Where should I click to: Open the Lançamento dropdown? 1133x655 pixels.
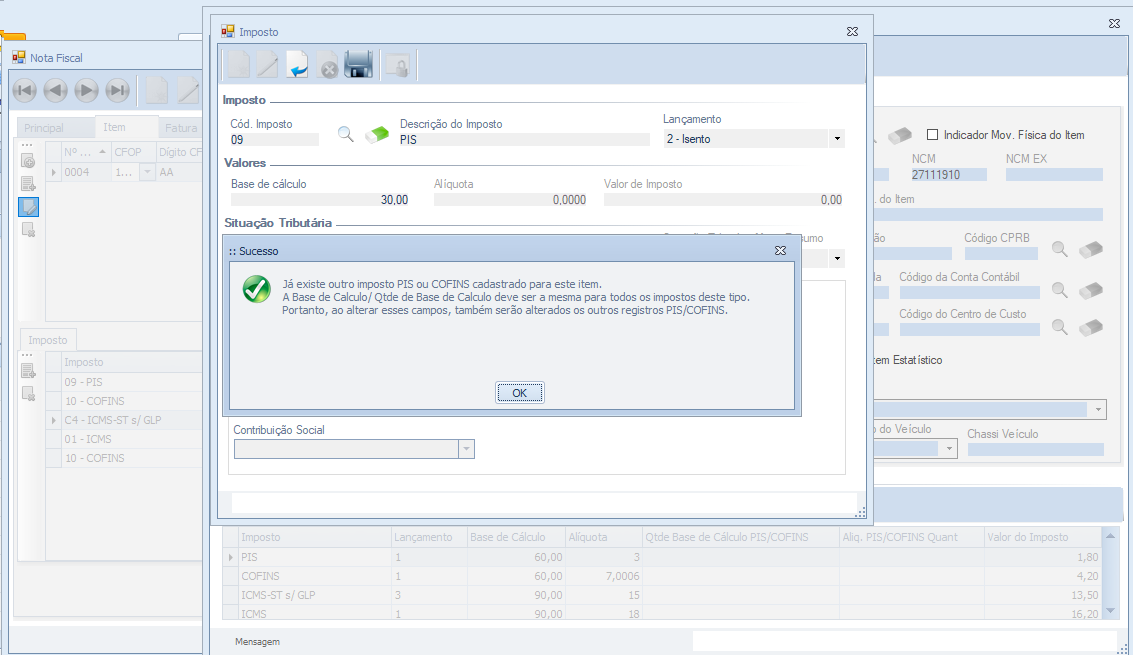(x=835, y=139)
